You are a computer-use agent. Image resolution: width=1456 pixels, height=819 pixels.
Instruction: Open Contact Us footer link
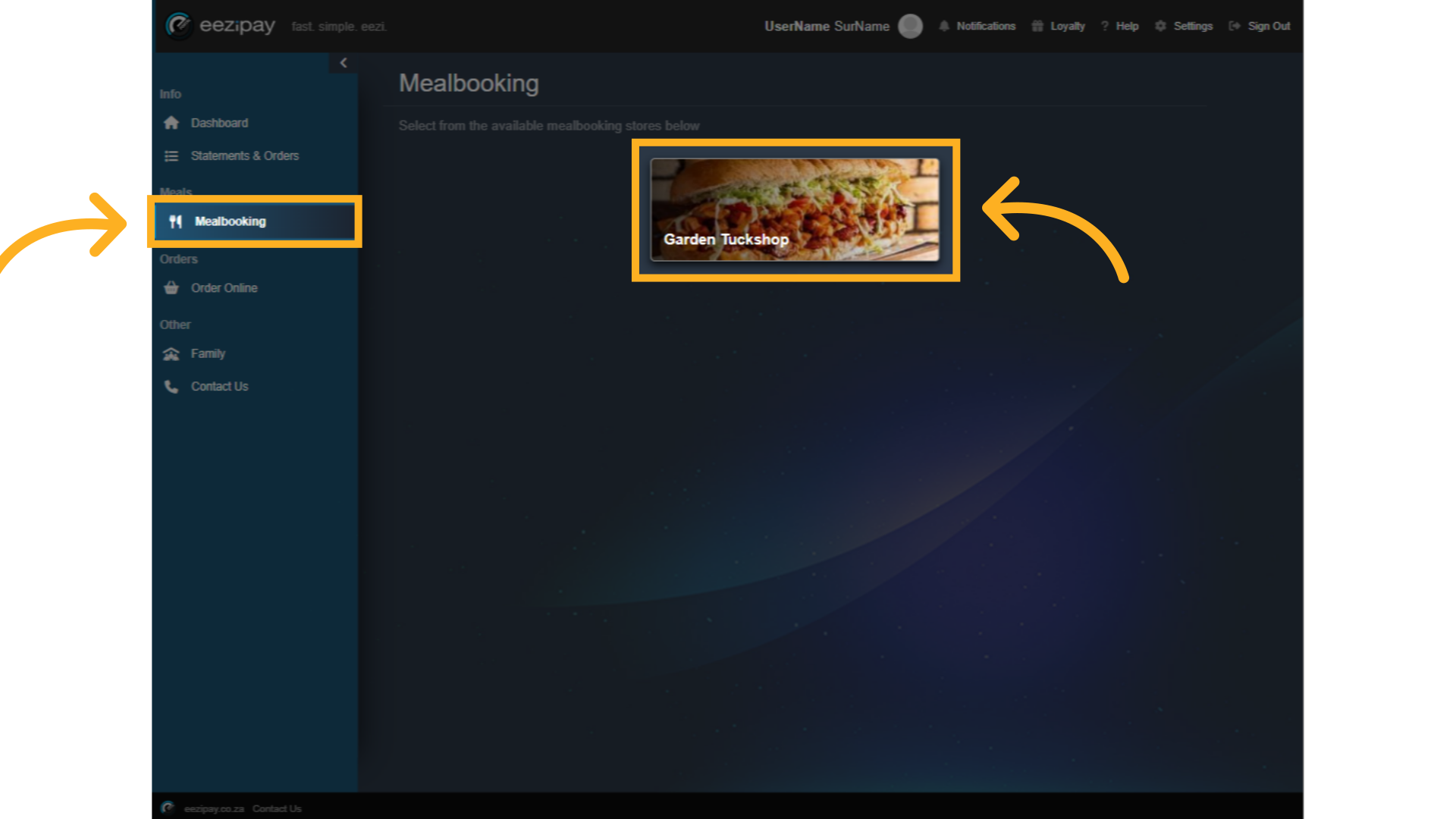(x=277, y=809)
